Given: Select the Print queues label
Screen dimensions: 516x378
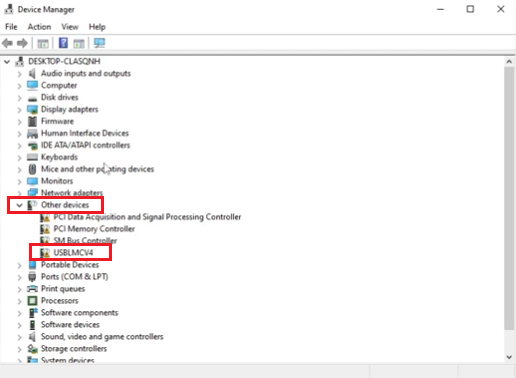Looking at the screenshot, I should point(63,289).
